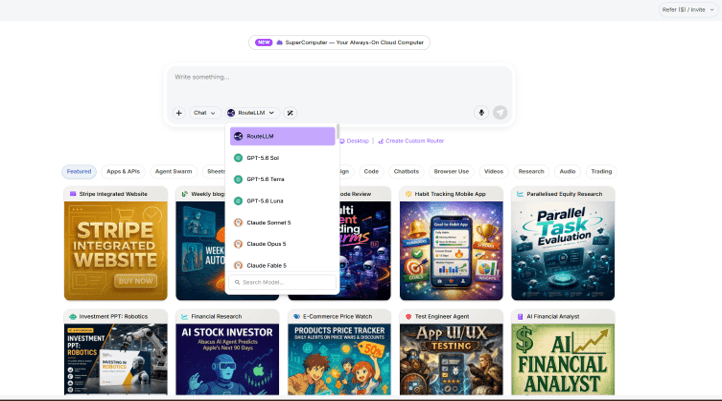Click the Investment PPT: Robotics card icon
Image resolution: width=722 pixels, height=401 pixels.
(72, 316)
